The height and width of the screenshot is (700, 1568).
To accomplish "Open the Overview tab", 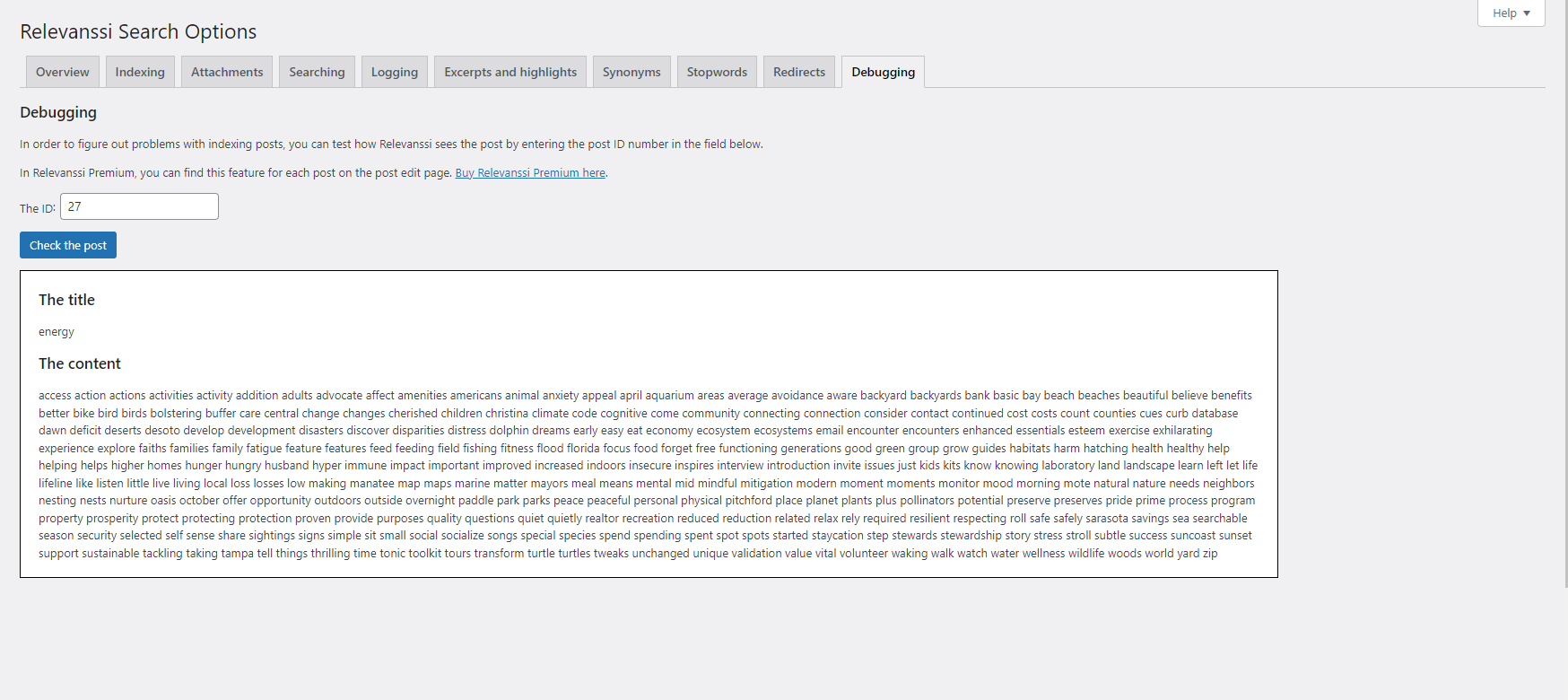I will tap(62, 72).
